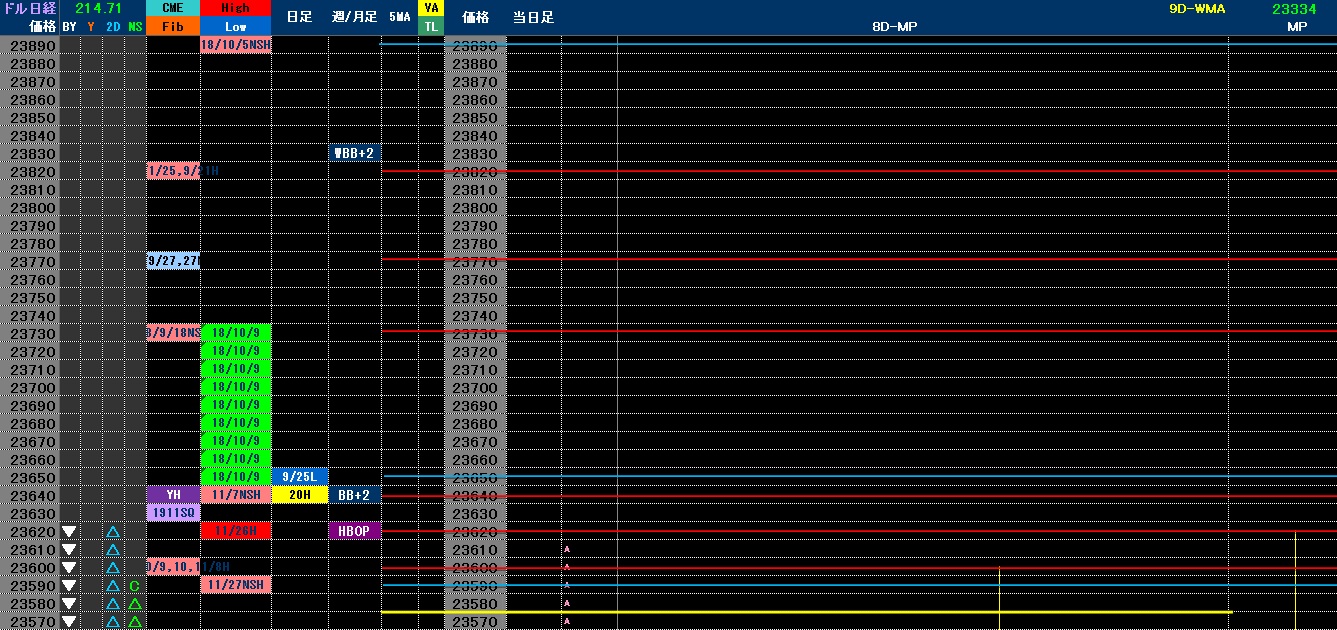Click the orange Fib header cell
Viewport: 1337px width, 630px height.
173,26
